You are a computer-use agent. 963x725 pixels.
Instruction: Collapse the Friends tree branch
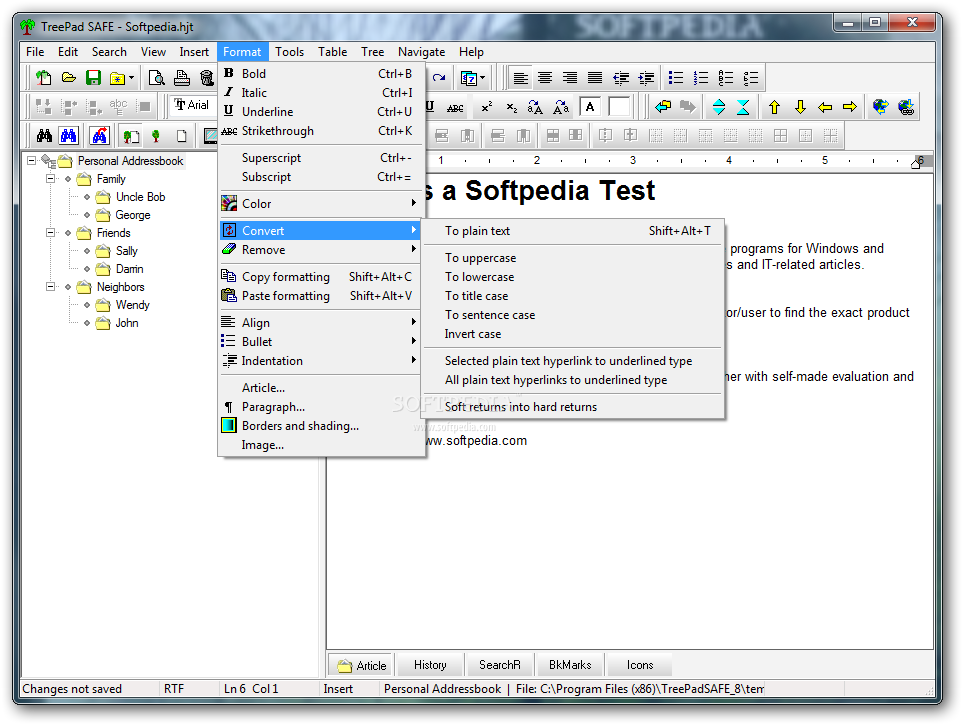click(x=50, y=233)
